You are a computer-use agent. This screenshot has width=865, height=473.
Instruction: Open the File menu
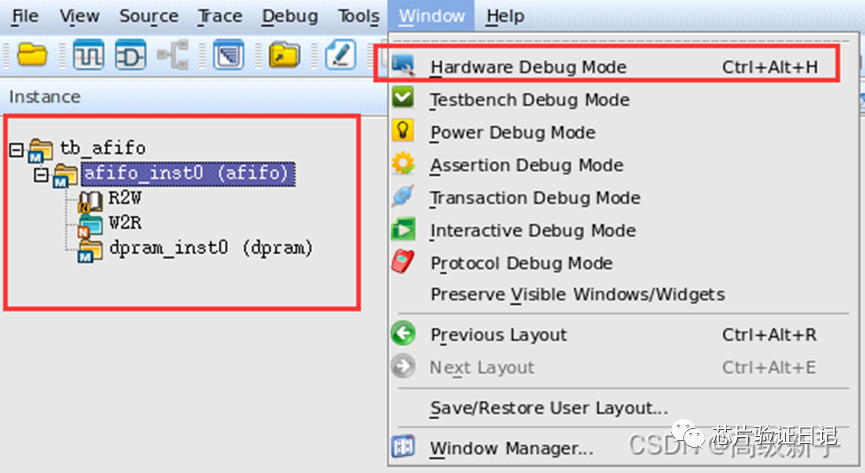pos(25,16)
